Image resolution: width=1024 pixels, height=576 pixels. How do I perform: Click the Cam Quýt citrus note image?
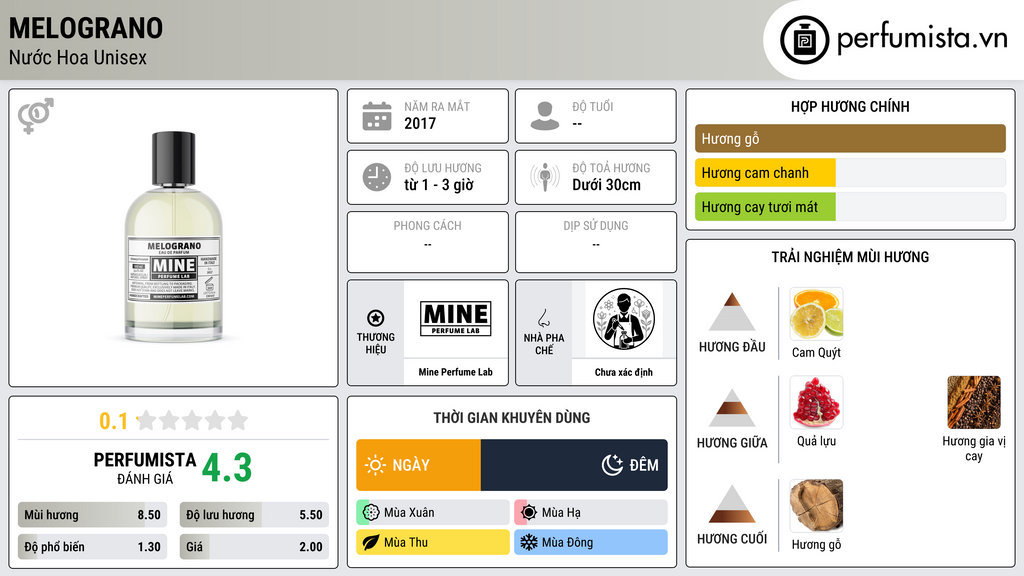[x=816, y=314]
